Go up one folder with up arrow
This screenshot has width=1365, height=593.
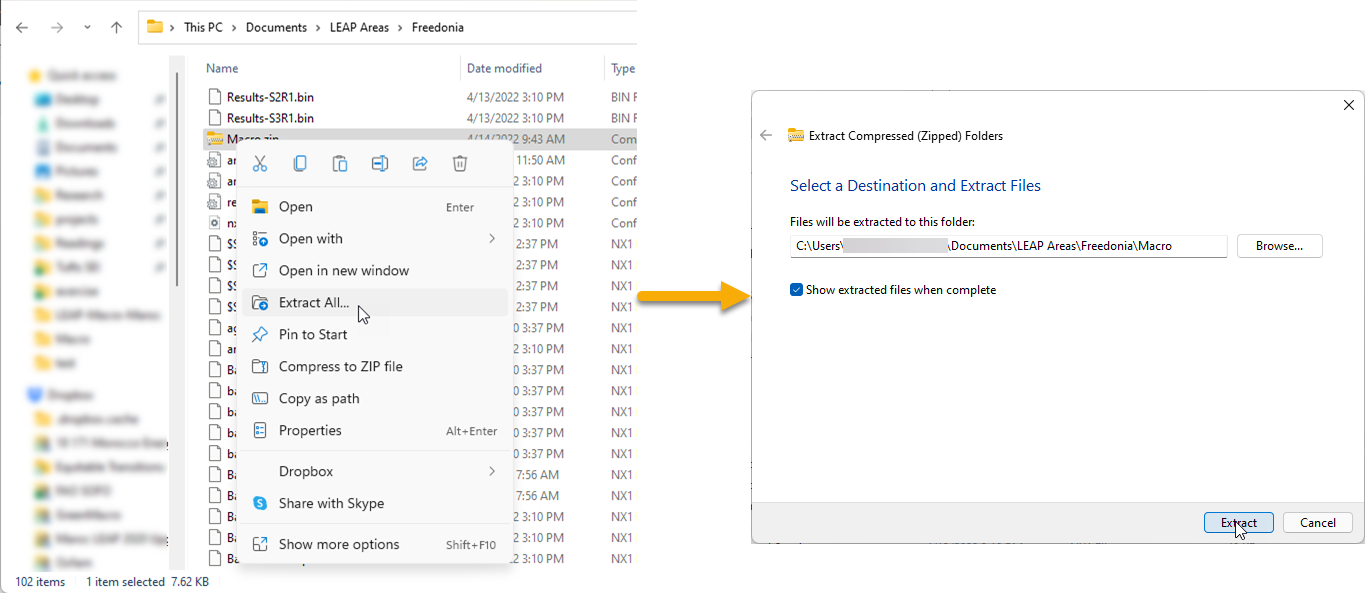pyautogui.click(x=116, y=28)
